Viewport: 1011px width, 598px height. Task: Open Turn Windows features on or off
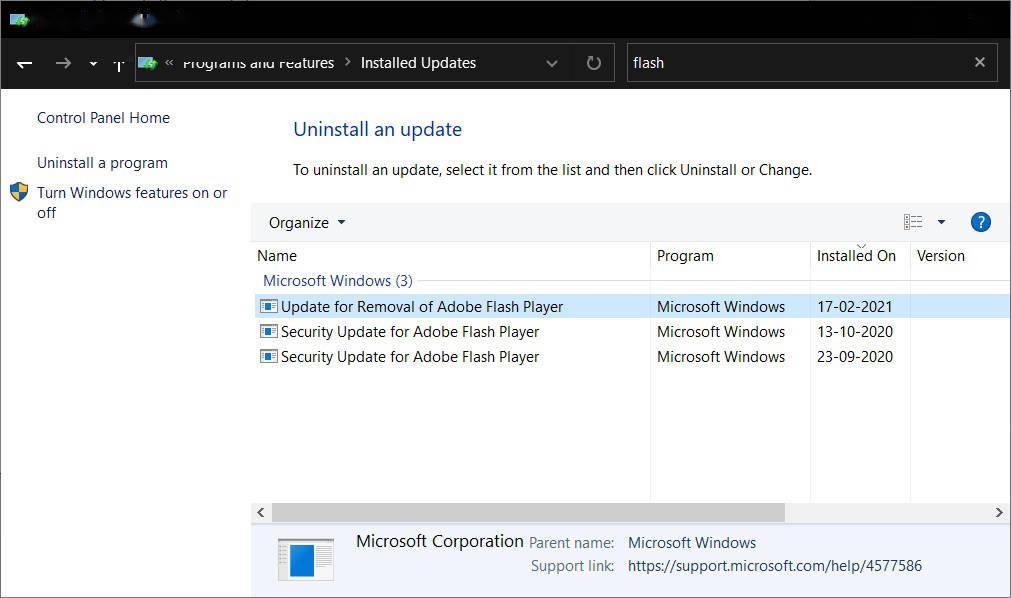tap(132, 203)
